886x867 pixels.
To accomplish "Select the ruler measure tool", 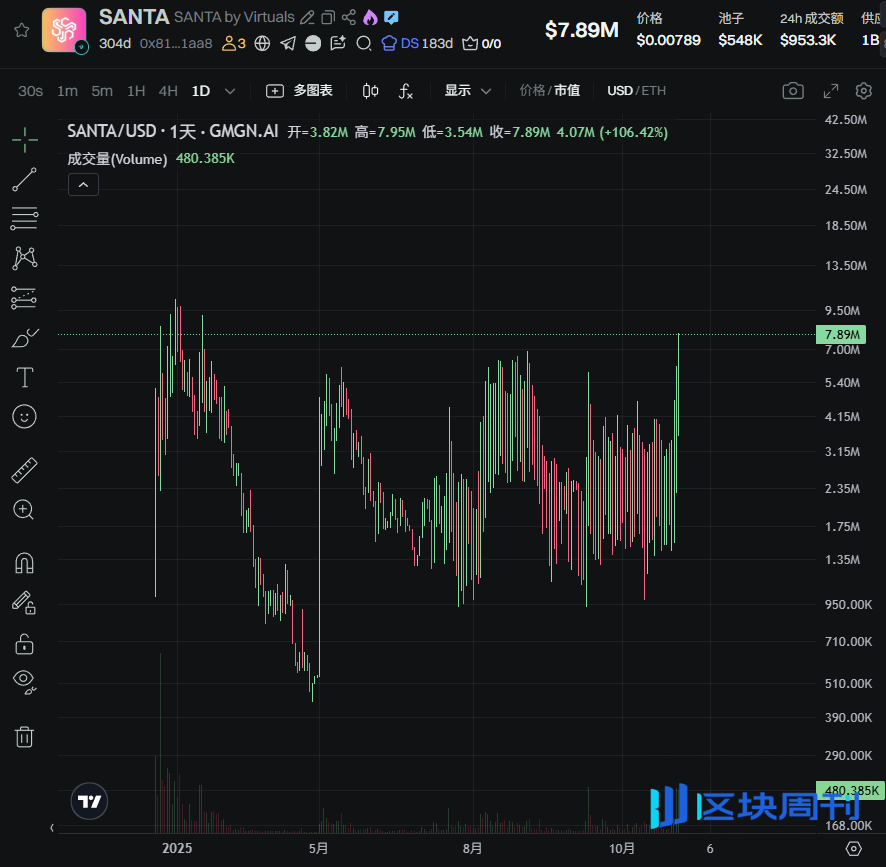I will coord(25,469).
